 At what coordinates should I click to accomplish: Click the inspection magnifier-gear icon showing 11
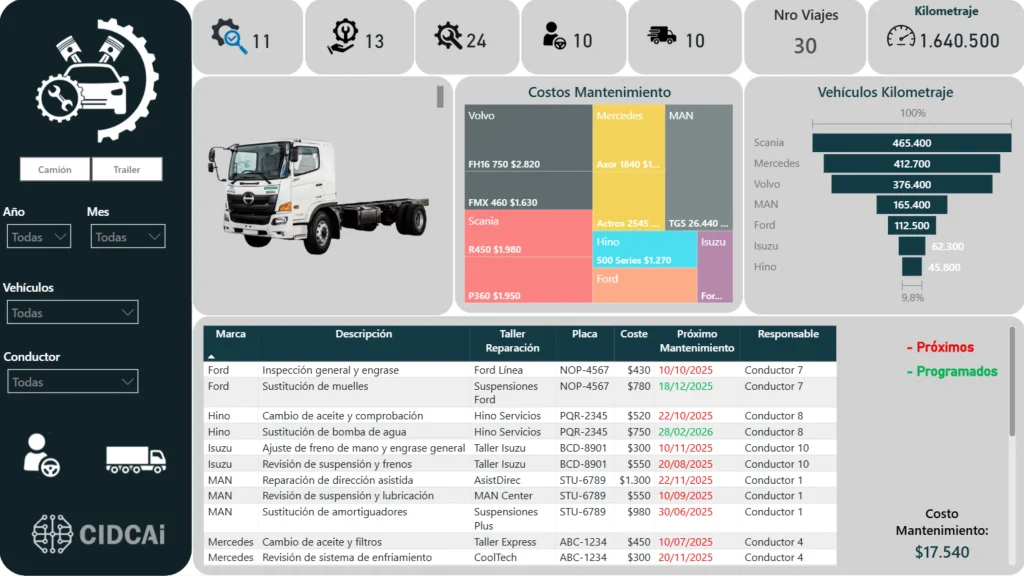click(229, 37)
